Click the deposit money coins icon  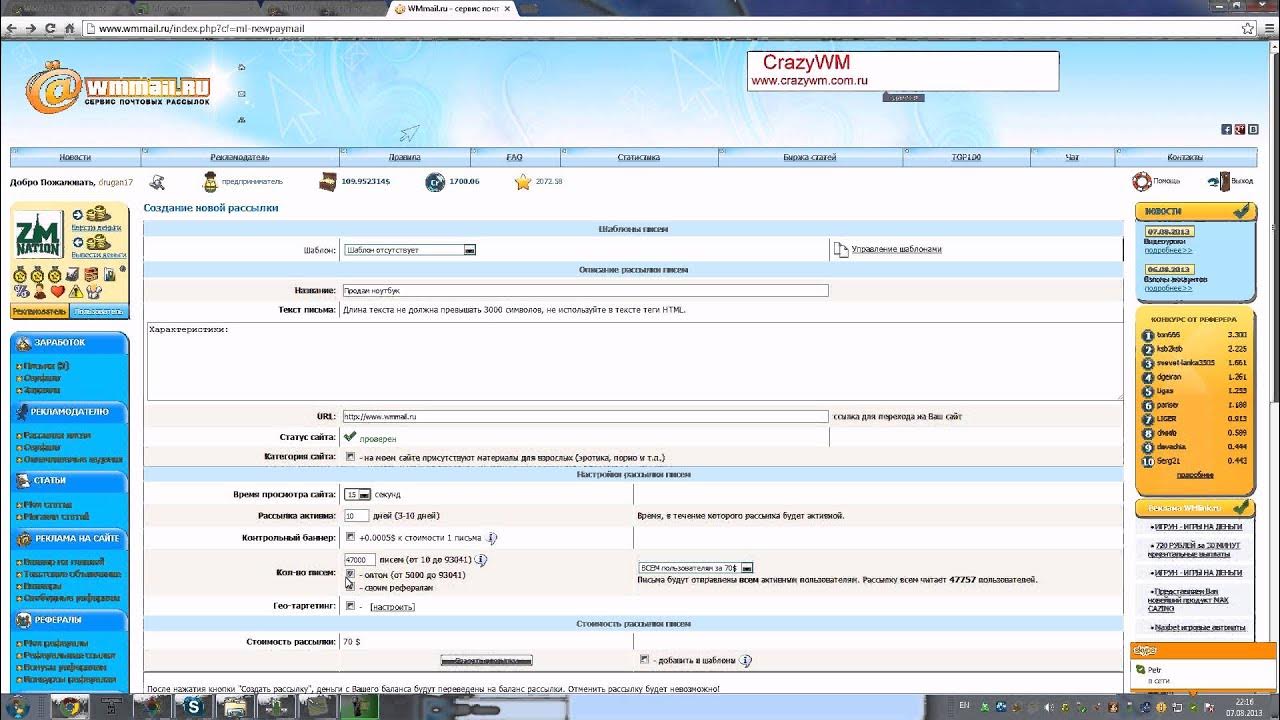pyautogui.click(x=96, y=215)
